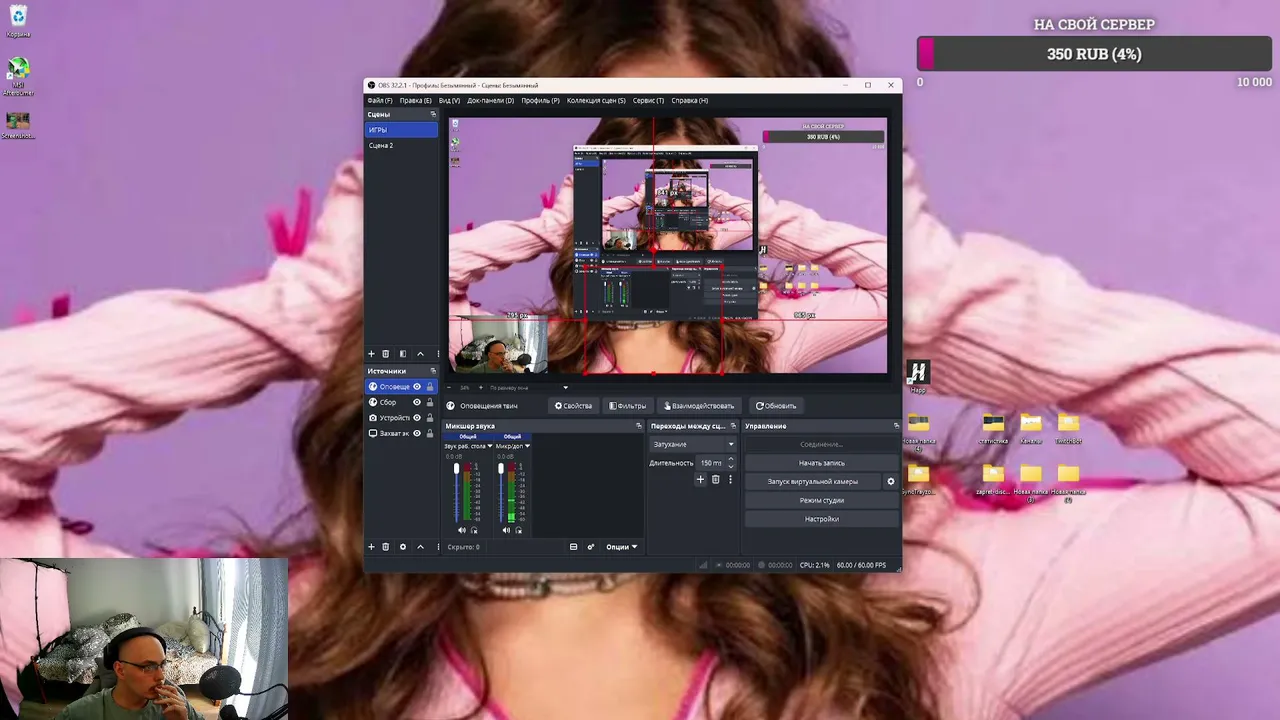Screen dimensions: 1280x720
Task: Open the Профиль (P) menu
Action: click(540, 100)
